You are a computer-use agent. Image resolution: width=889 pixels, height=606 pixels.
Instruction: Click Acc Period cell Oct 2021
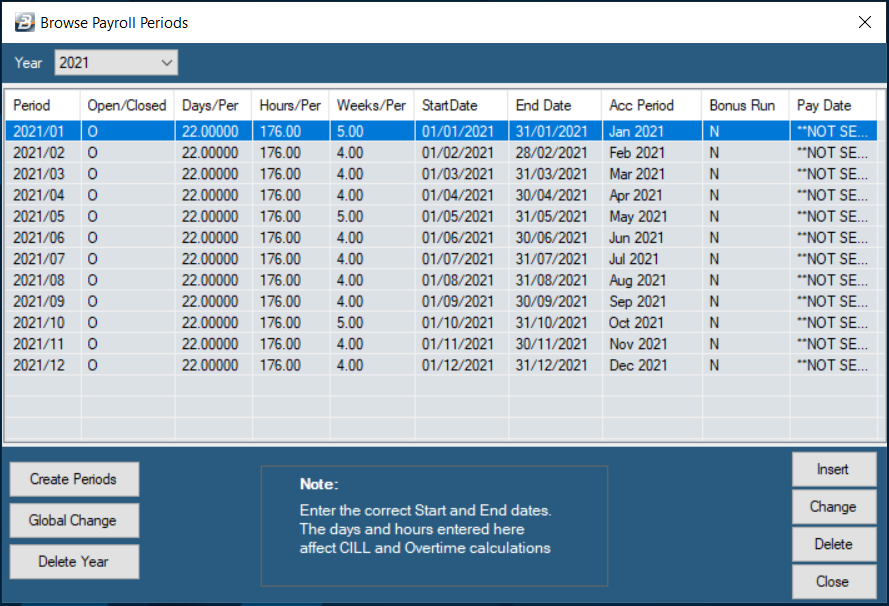[636, 323]
